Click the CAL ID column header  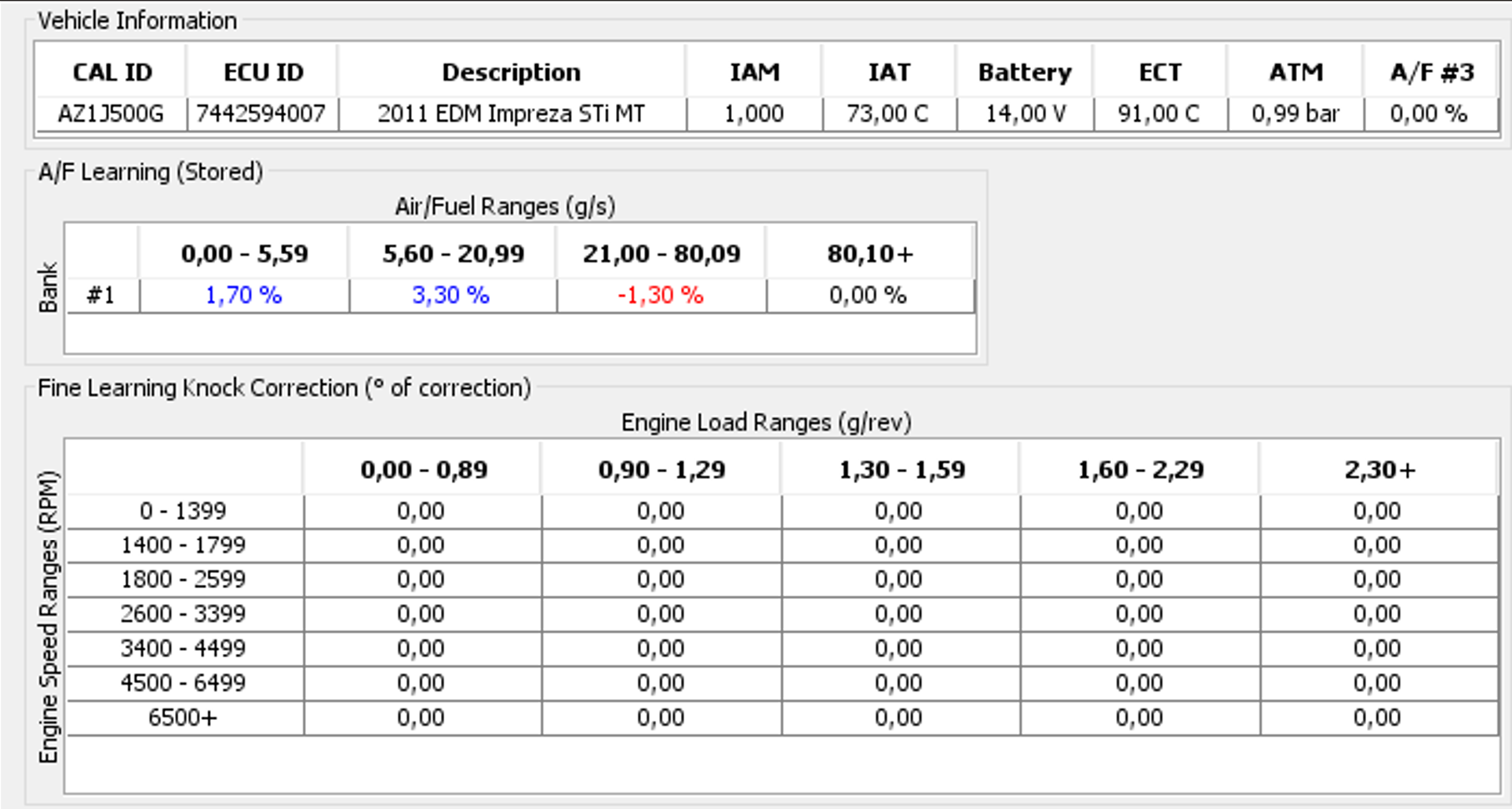point(112,72)
